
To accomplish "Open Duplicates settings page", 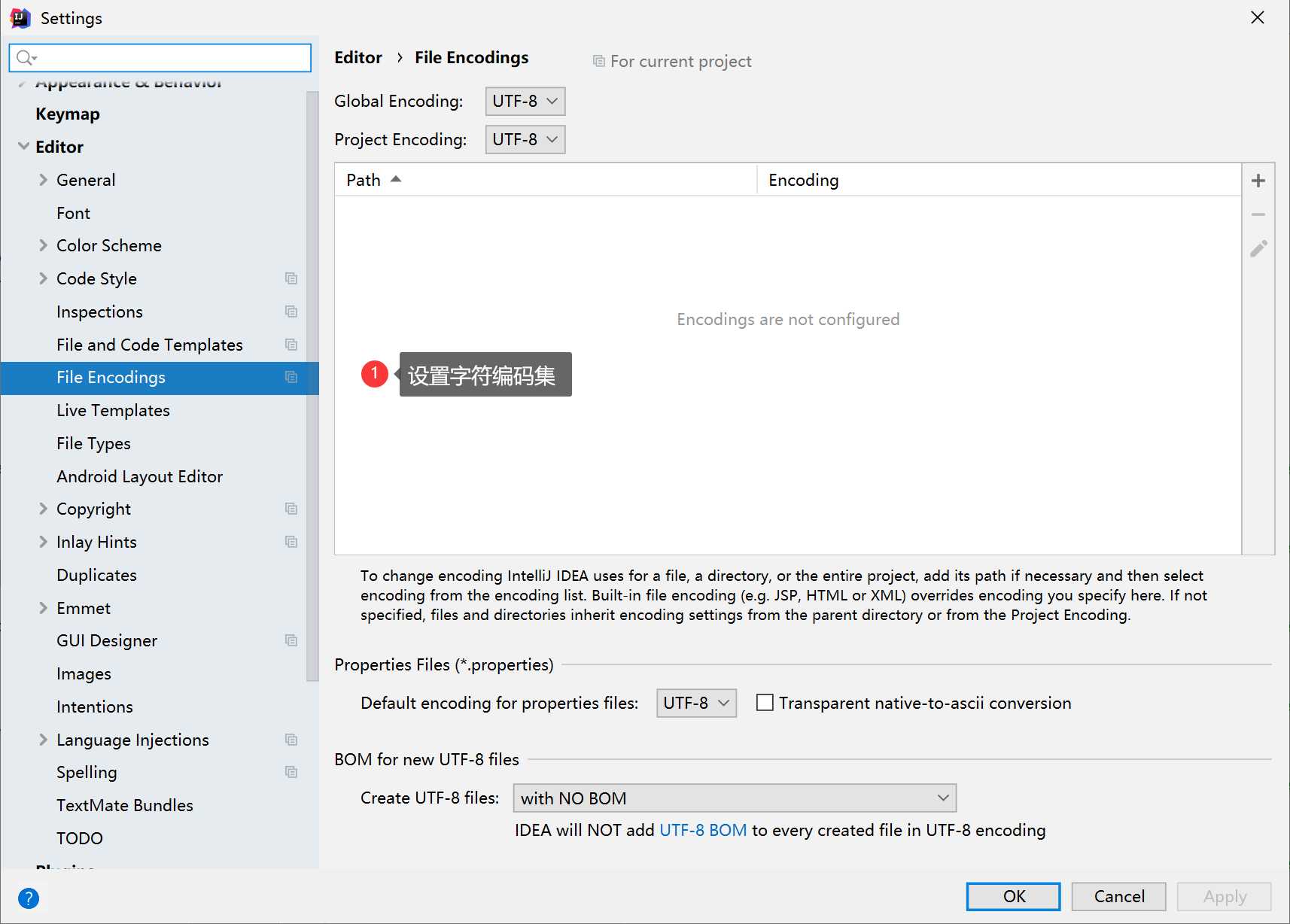I will tap(96, 575).
